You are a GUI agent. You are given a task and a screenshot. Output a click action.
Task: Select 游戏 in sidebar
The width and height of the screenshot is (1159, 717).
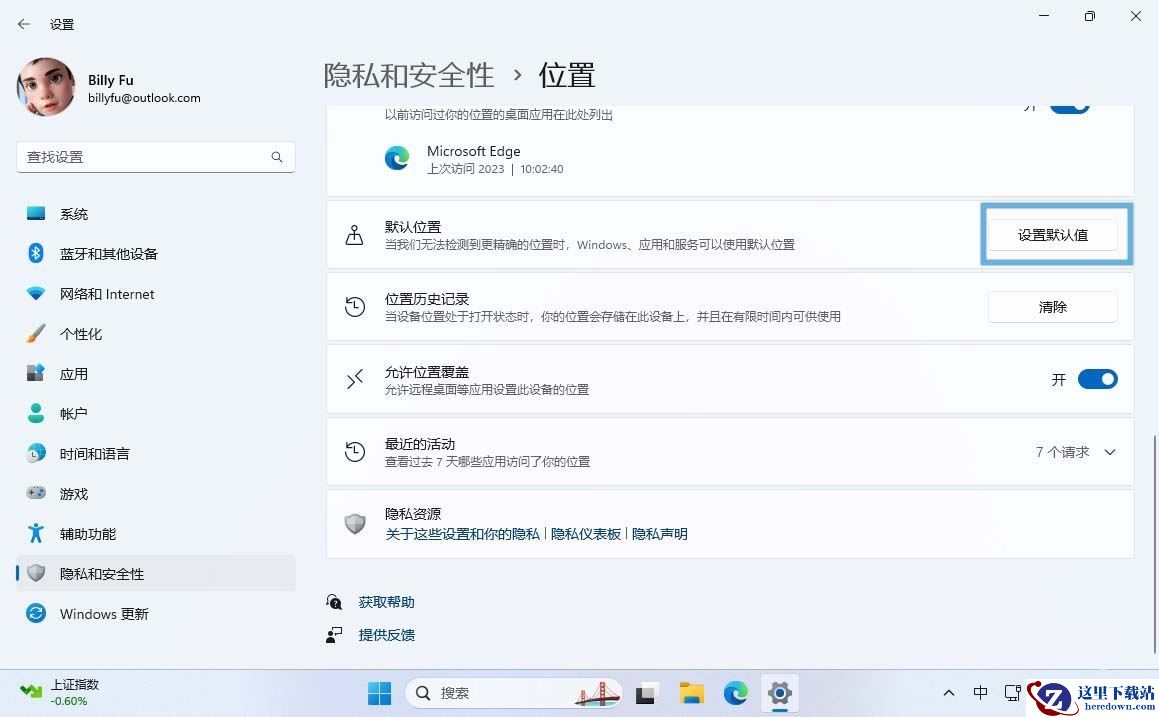[155, 493]
